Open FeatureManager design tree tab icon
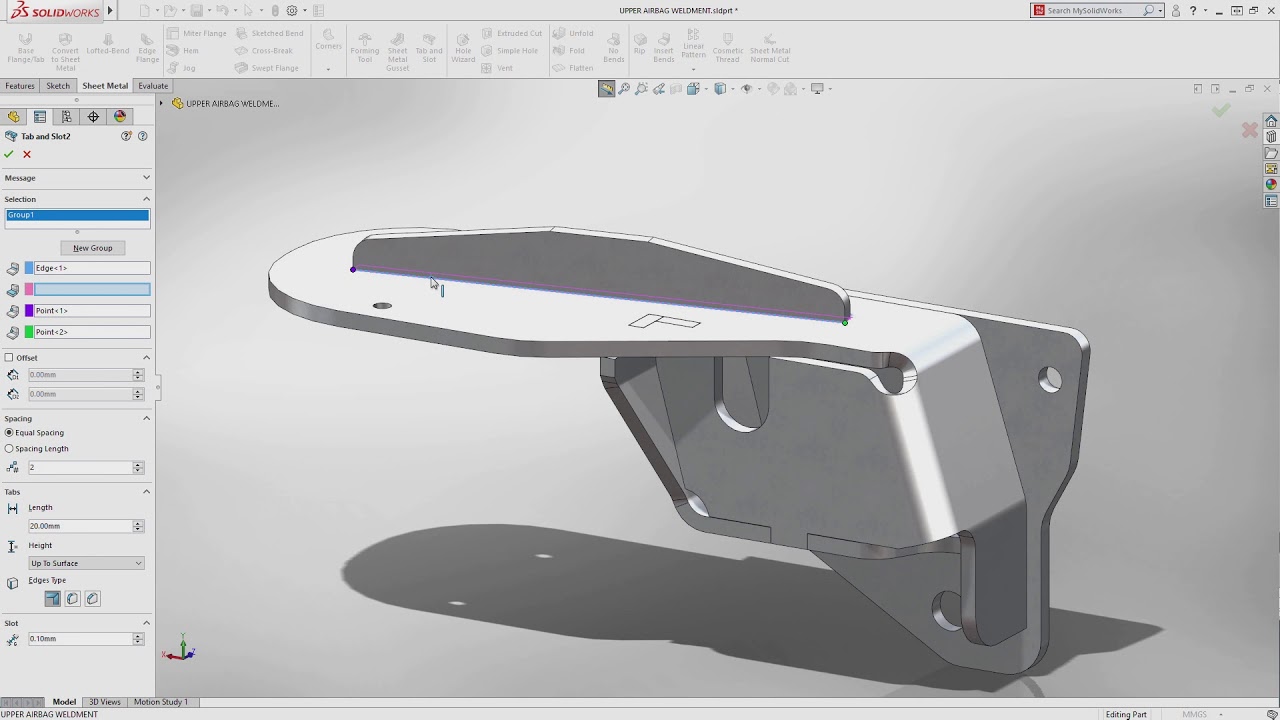Image resolution: width=1280 pixels, height=720 pixels. tap(14, 117)
